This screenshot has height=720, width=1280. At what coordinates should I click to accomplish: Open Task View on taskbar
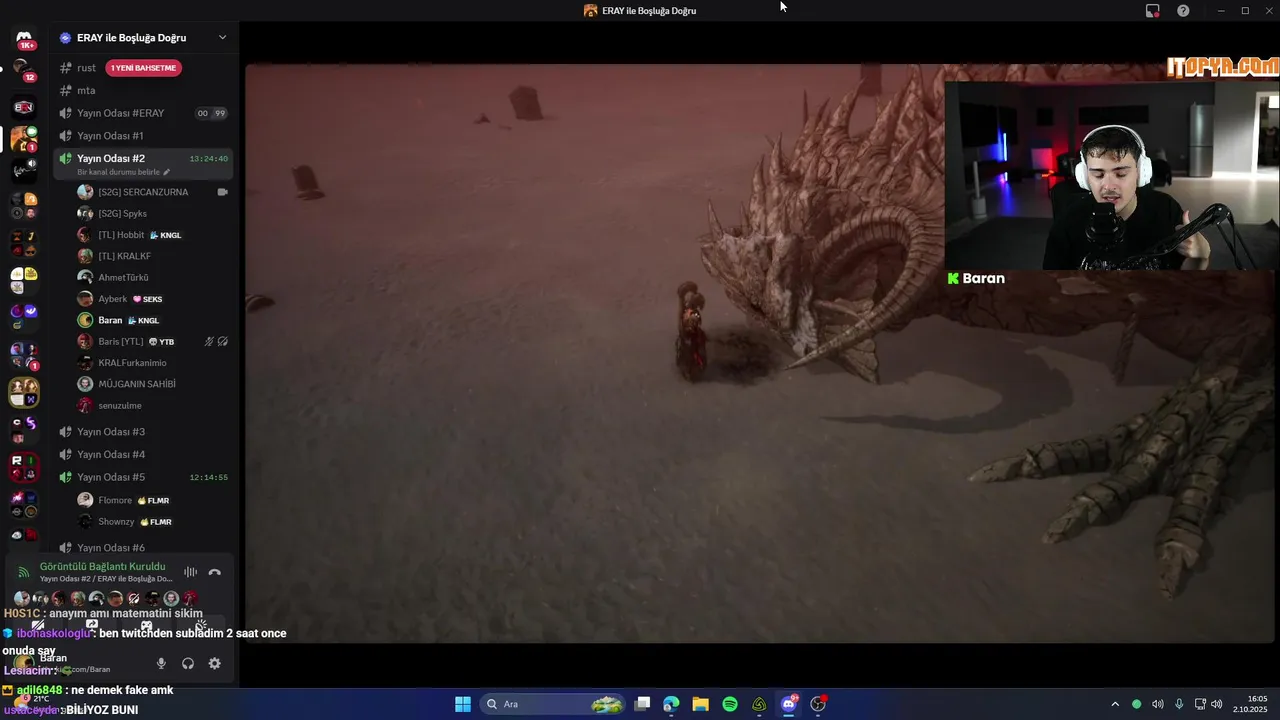(x=643, y=704)
